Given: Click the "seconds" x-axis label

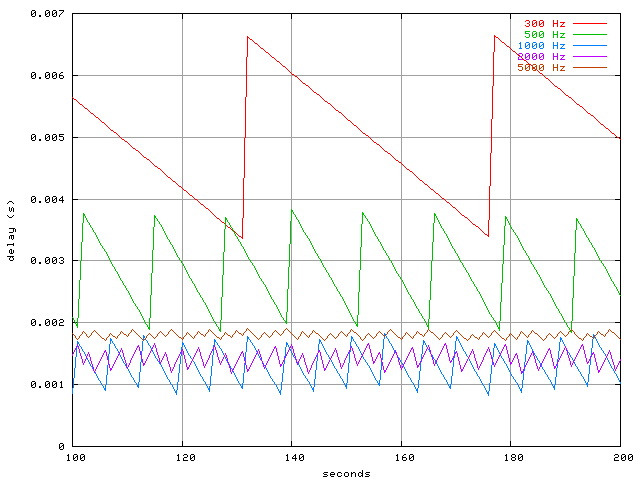Looking at the screenshot, I should [x=346, y=473].
